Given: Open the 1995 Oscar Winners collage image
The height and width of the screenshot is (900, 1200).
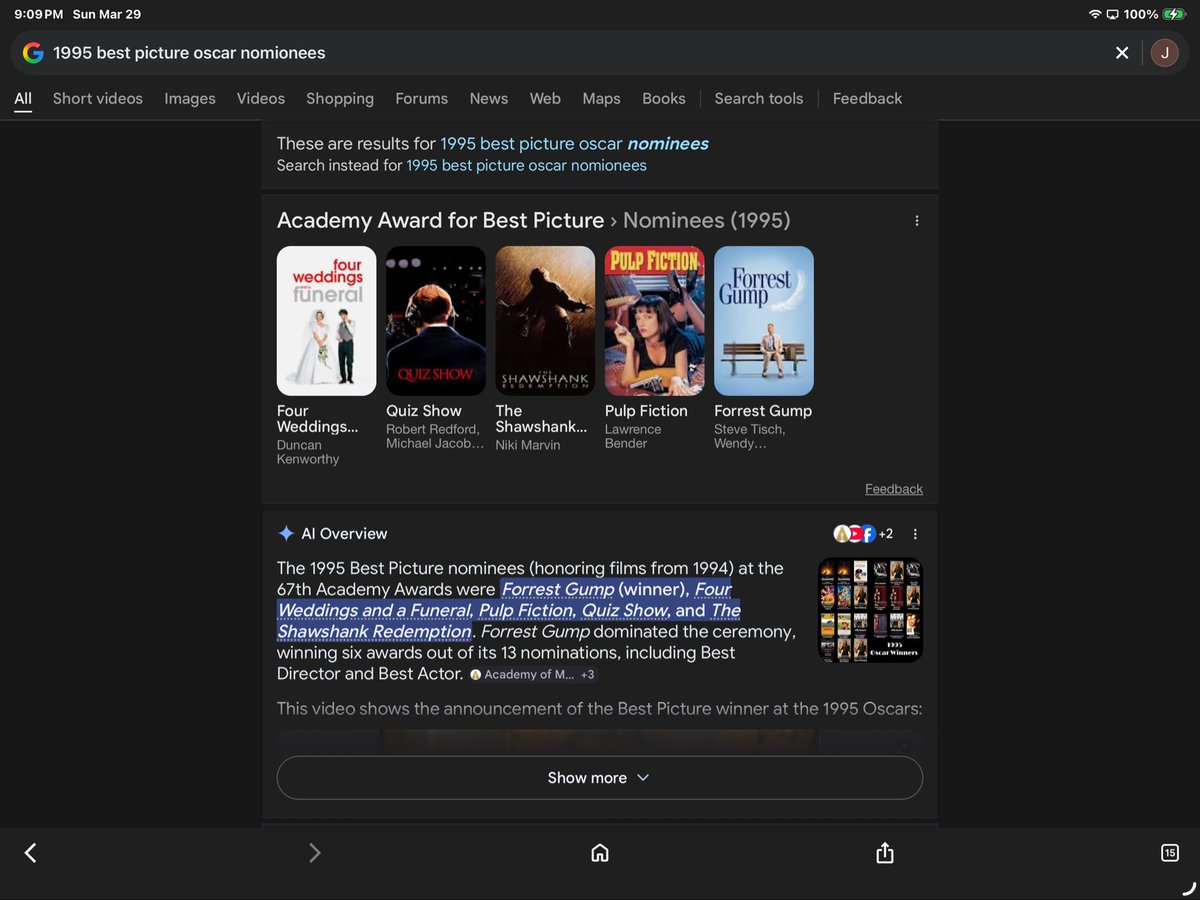Looking at the screenshot, I should click(870, 610).
